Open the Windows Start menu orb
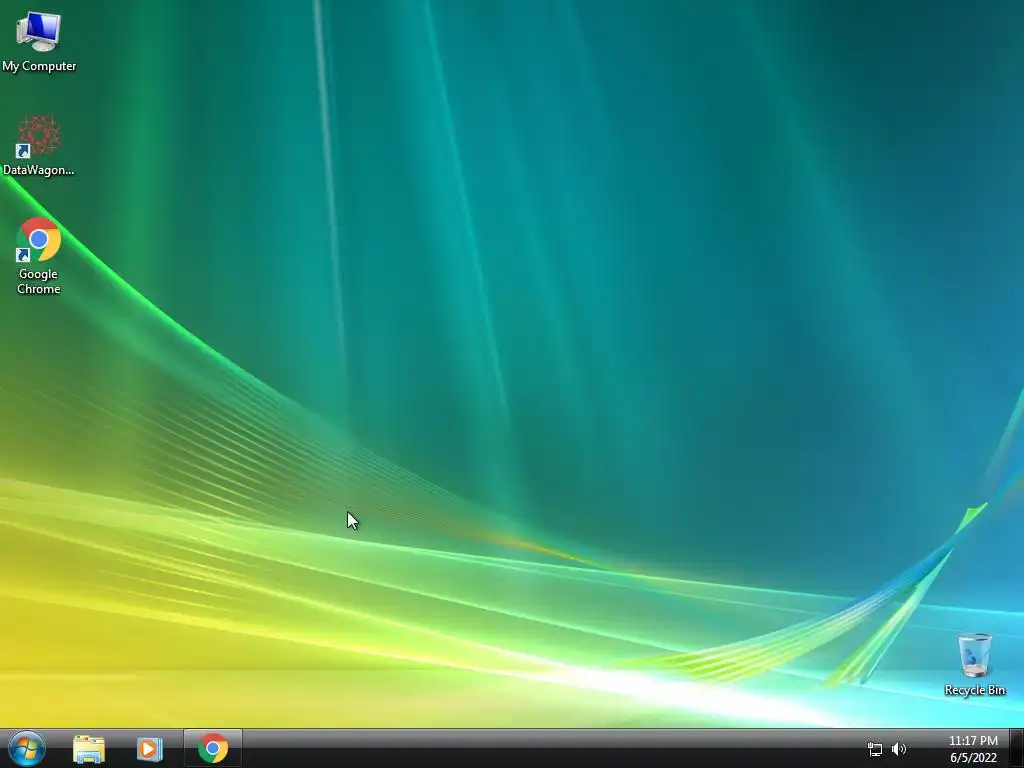Viewport: 1024px width, 768px height. click(x=27, y=748)
